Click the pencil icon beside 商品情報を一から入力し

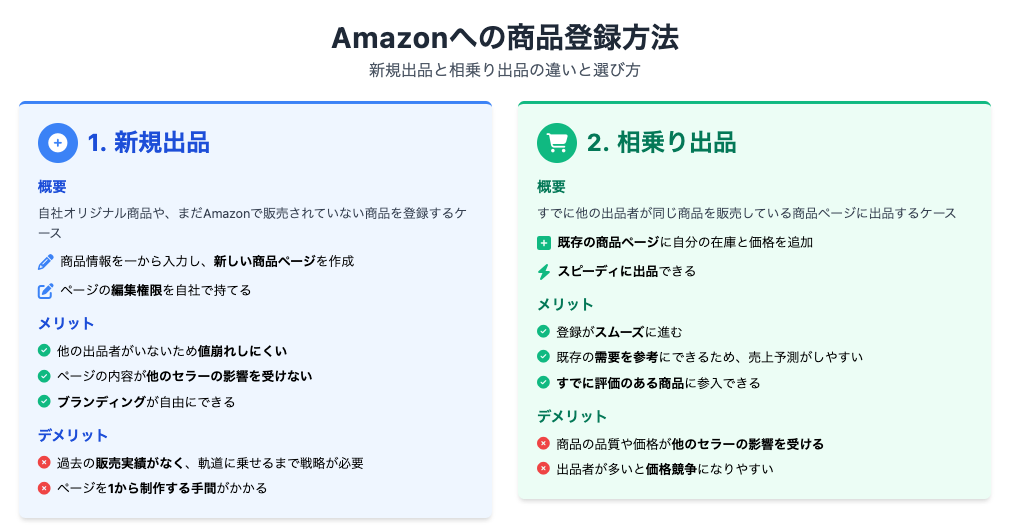pyautogui.click(x=45, y=262)
